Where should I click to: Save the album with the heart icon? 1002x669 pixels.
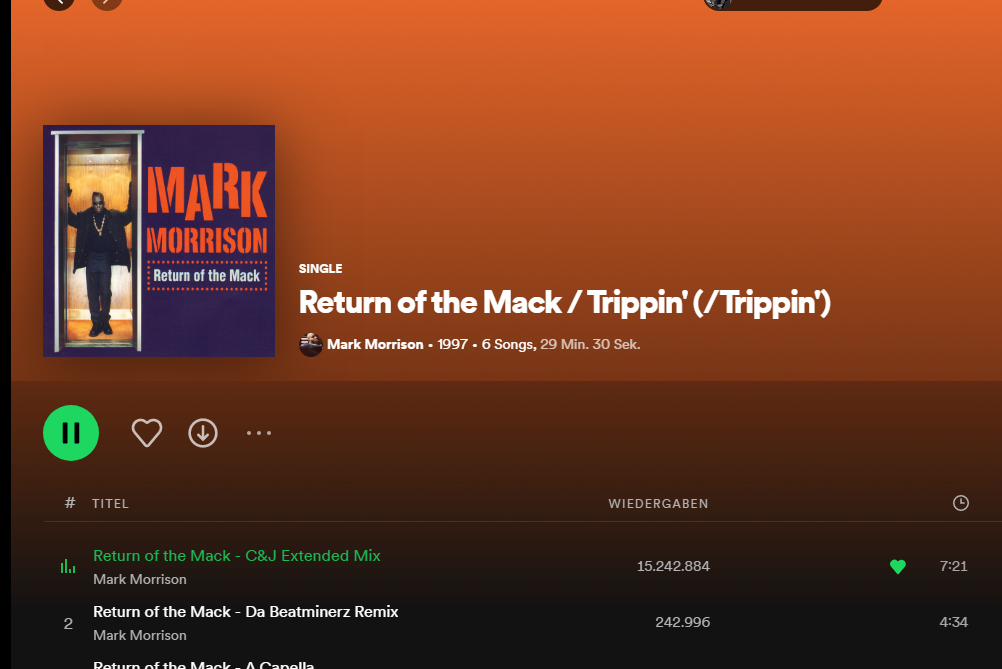click(x=147, y=433)
